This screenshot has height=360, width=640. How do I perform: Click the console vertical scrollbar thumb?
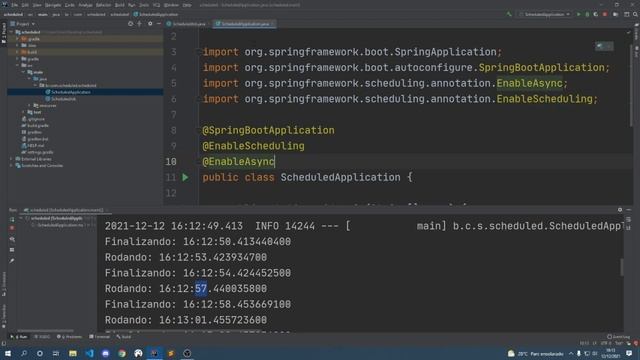(x=622, y=267)
